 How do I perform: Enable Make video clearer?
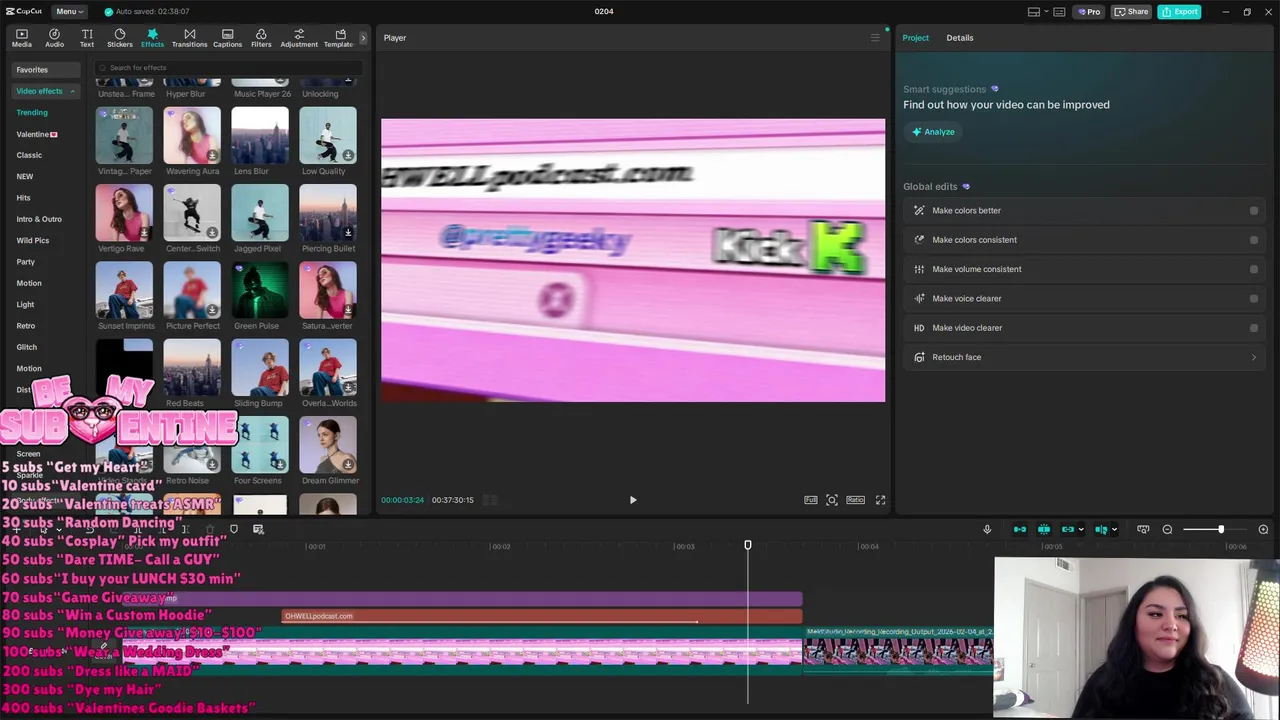(x=1254, y=328)
